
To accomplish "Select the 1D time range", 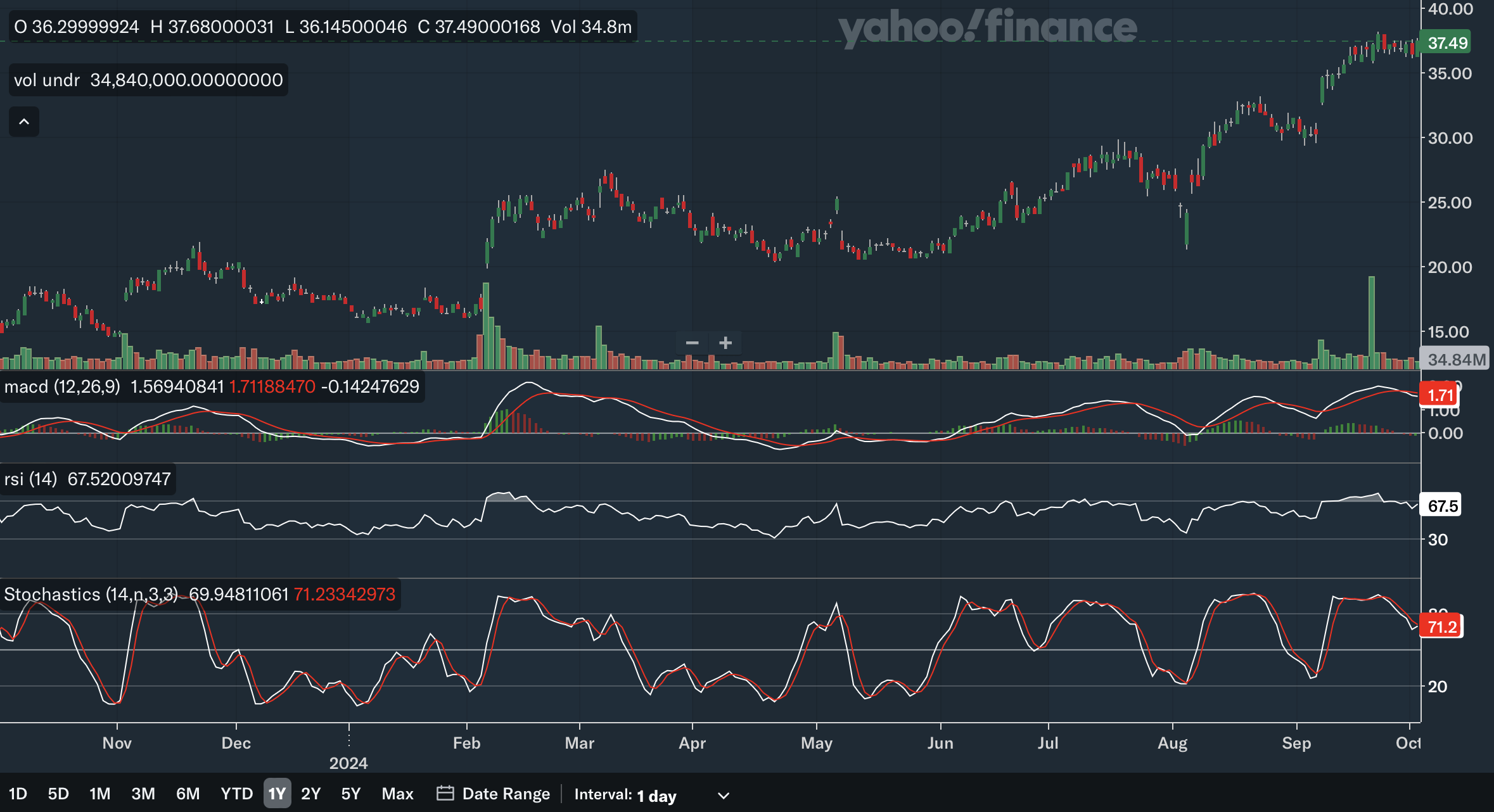I will click(18, 794).
